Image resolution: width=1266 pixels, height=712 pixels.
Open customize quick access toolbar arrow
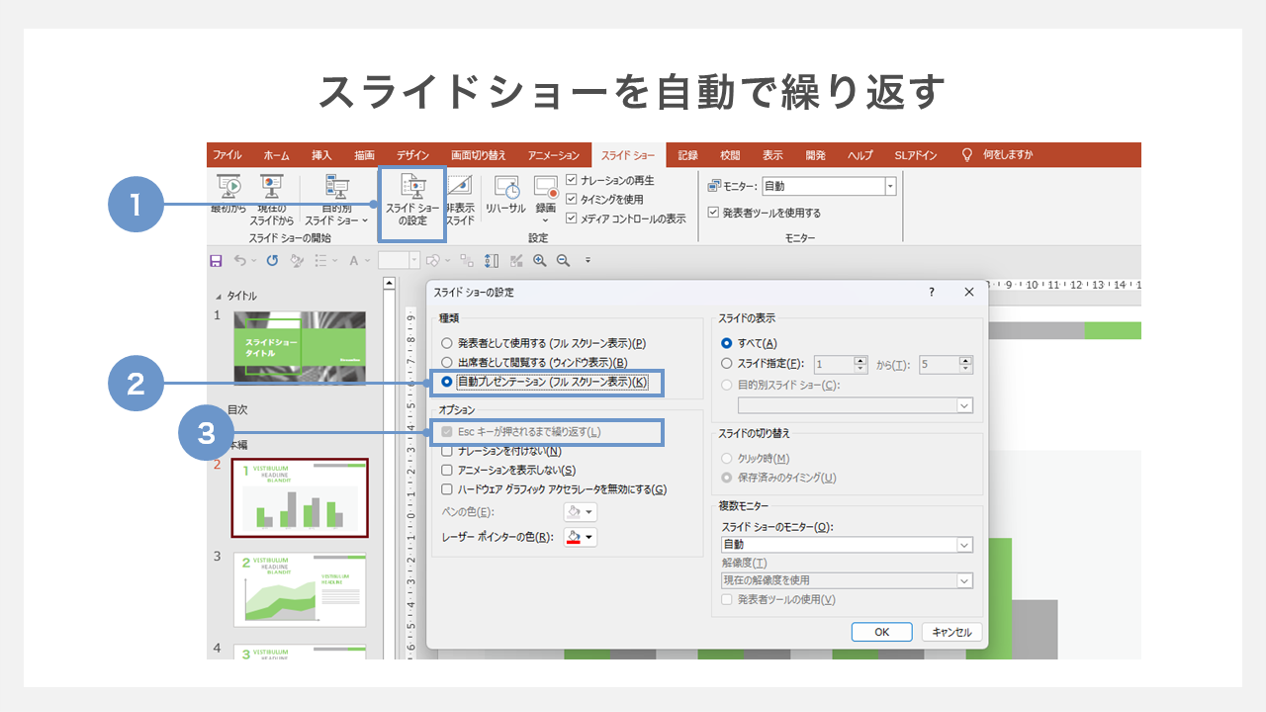coord(588,260)
